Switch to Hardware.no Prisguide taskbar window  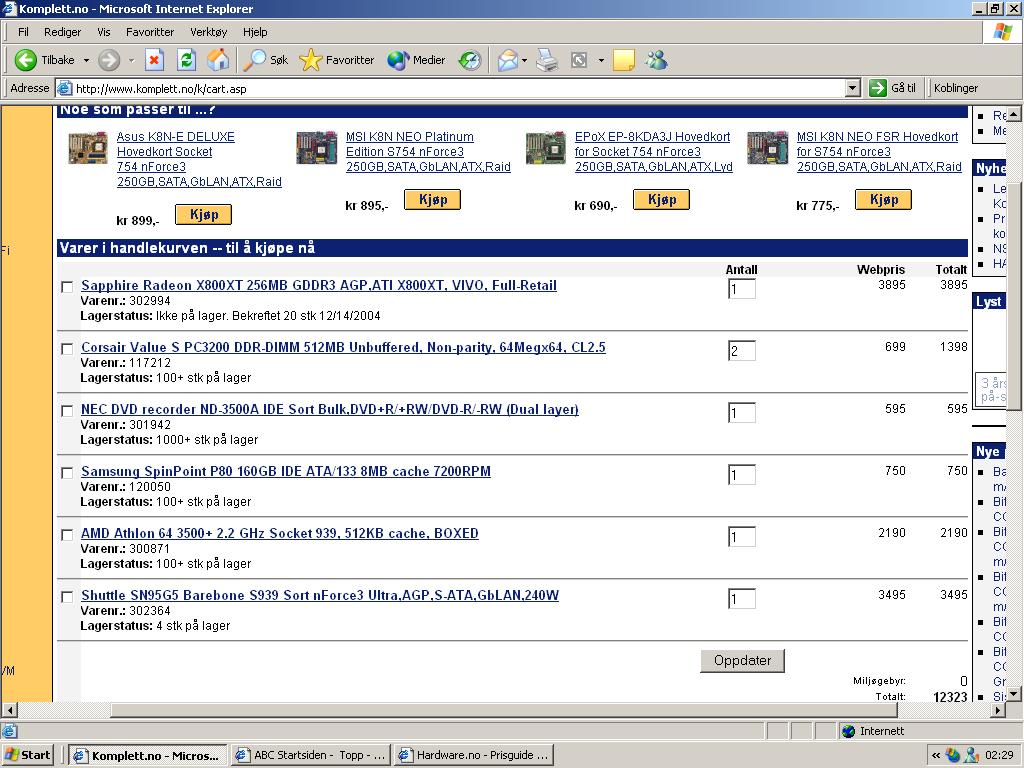coord(474,756)
